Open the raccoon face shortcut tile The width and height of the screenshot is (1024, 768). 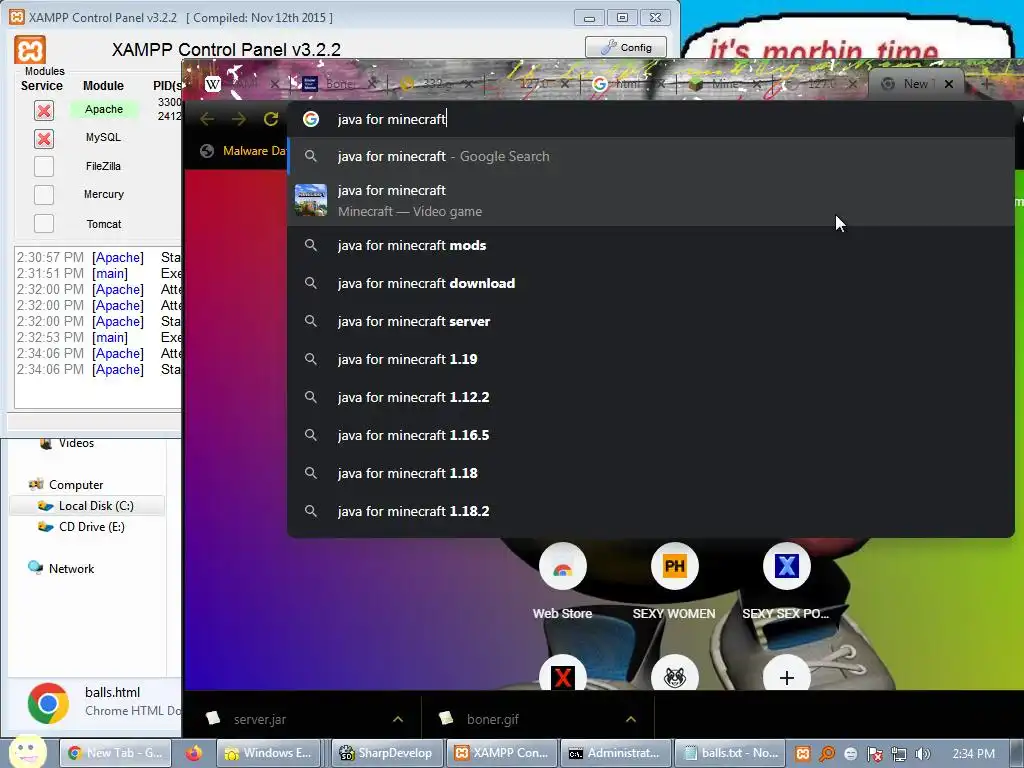click(x=675, y=675)
